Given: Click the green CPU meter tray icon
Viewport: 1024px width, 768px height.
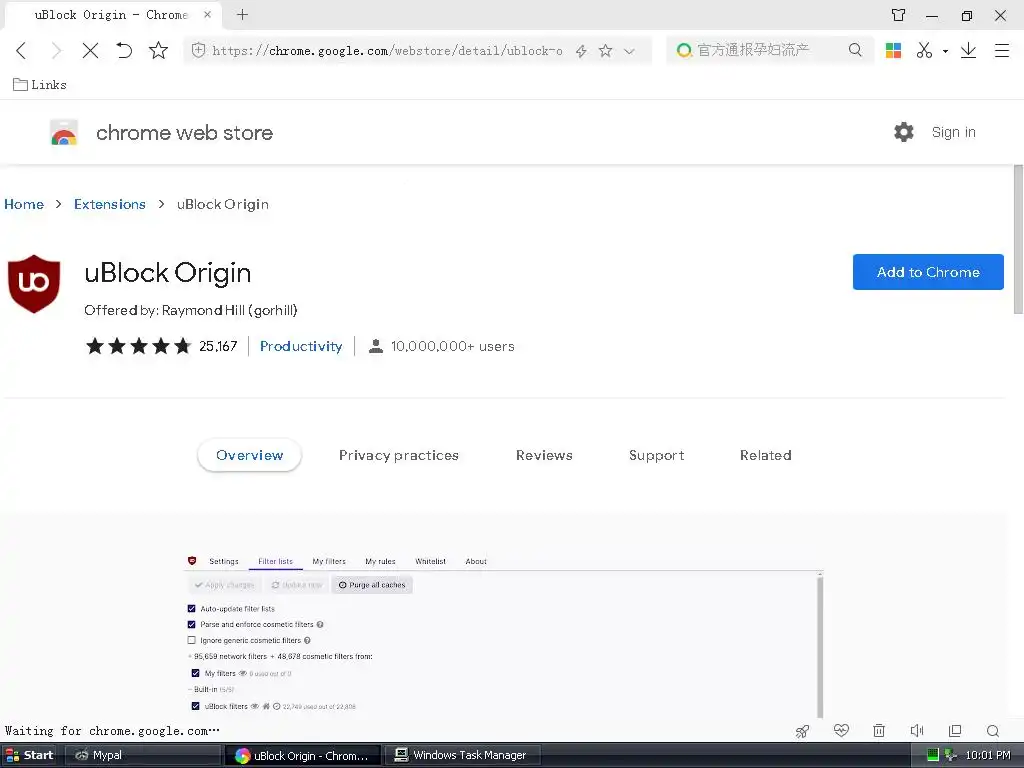Looking at the screenshot, I should click(x=933, y=756).
